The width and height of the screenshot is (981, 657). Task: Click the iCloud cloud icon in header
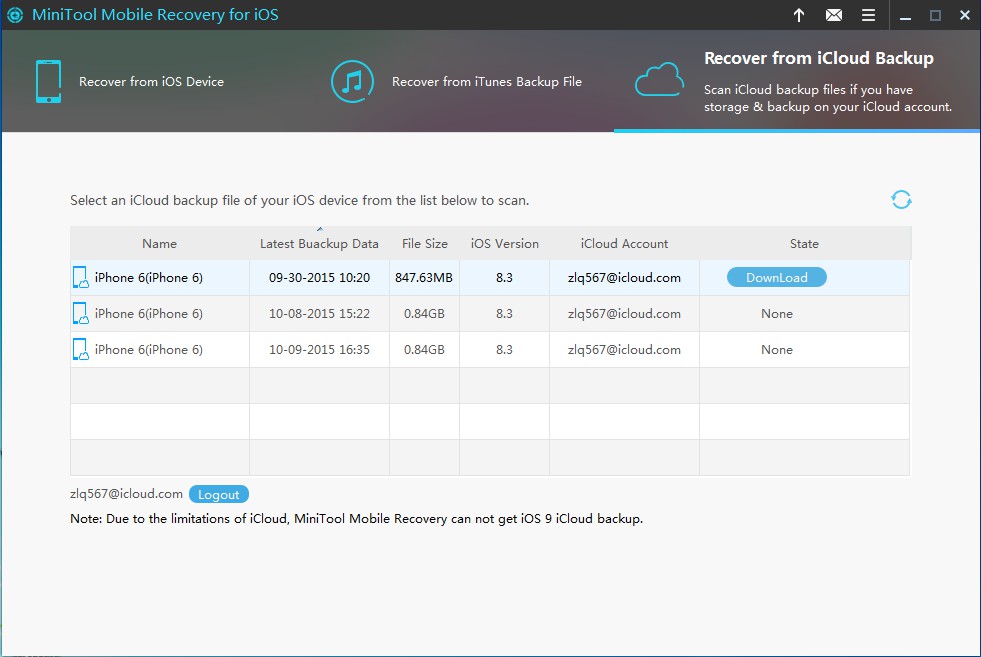pos(659,79)
